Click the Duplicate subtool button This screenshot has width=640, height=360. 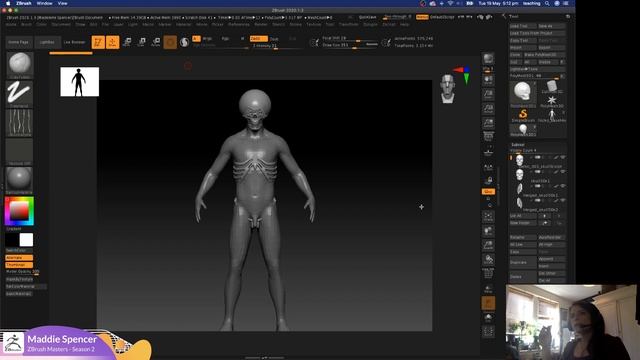point(523,262)
